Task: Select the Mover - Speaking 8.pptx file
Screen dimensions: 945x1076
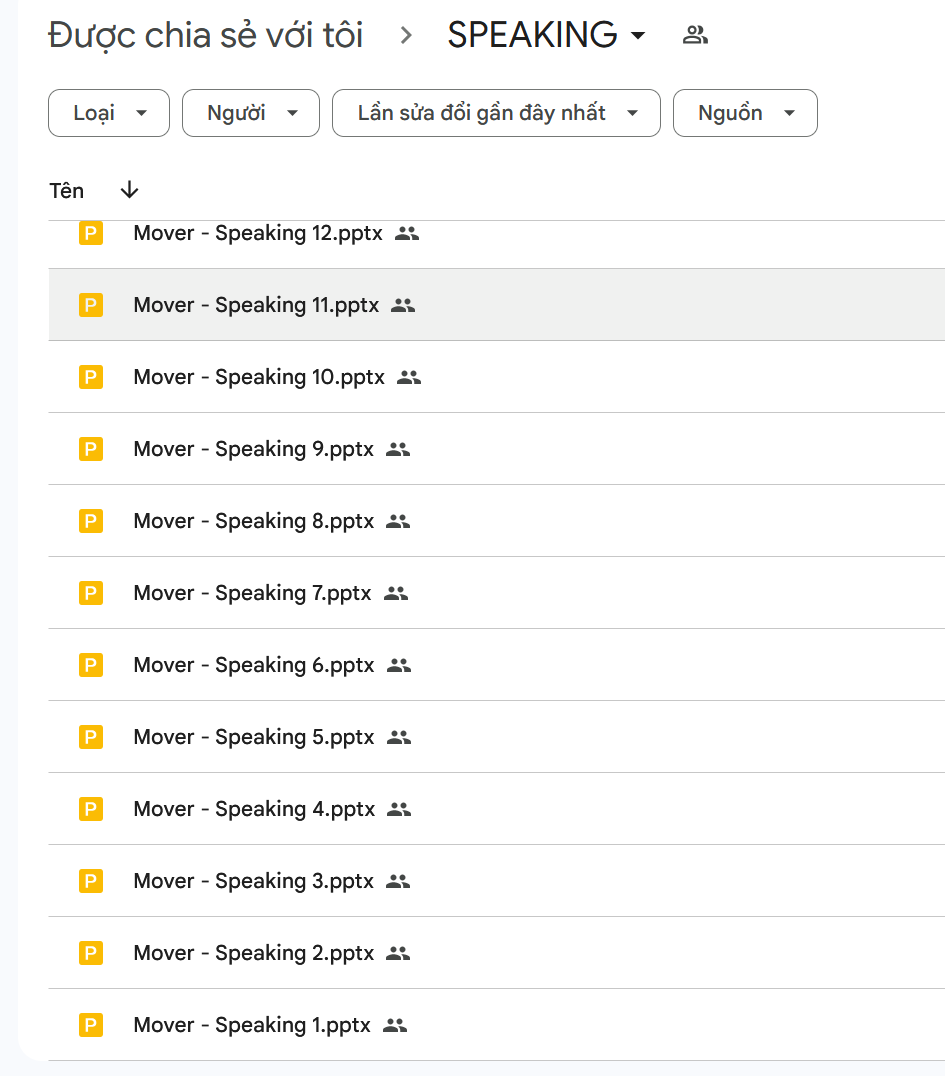Action: click(x=254, y=522)
